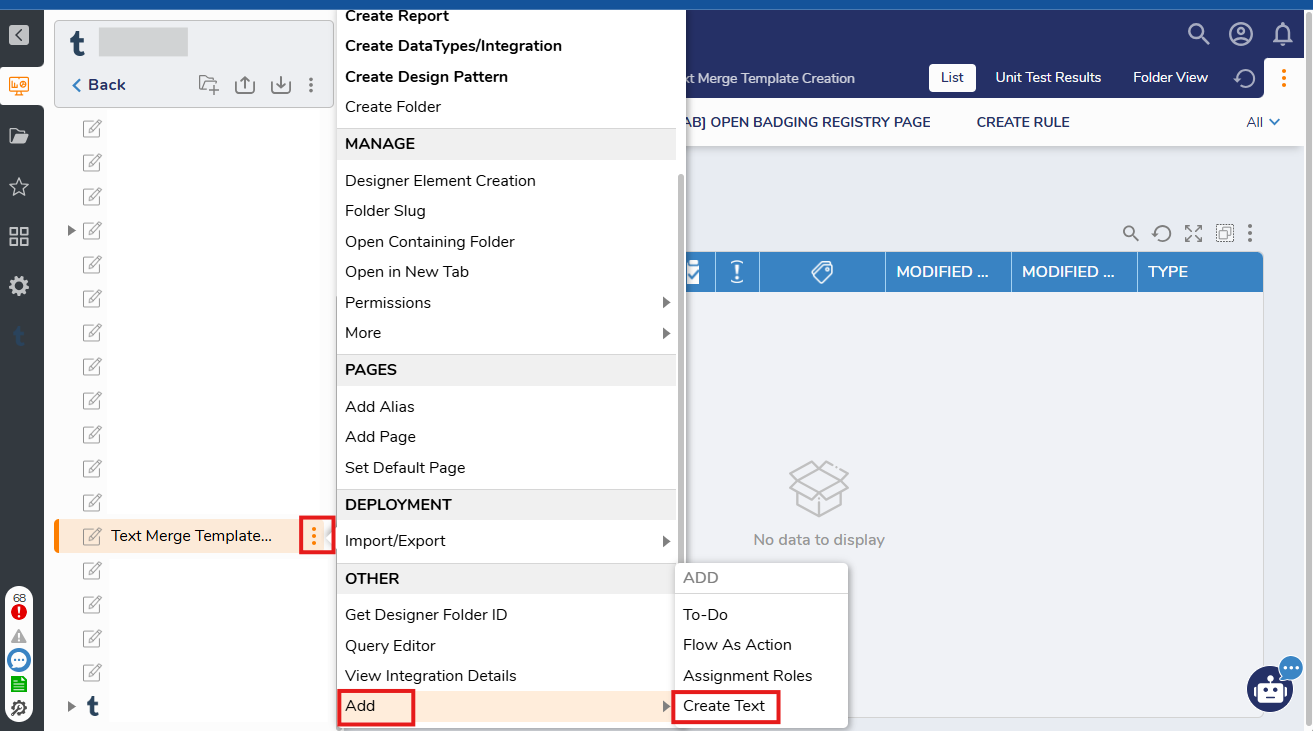Open the favorites star in left sidebar
This screenshot has width=1313, height=731.
click(x=19, y=187)
